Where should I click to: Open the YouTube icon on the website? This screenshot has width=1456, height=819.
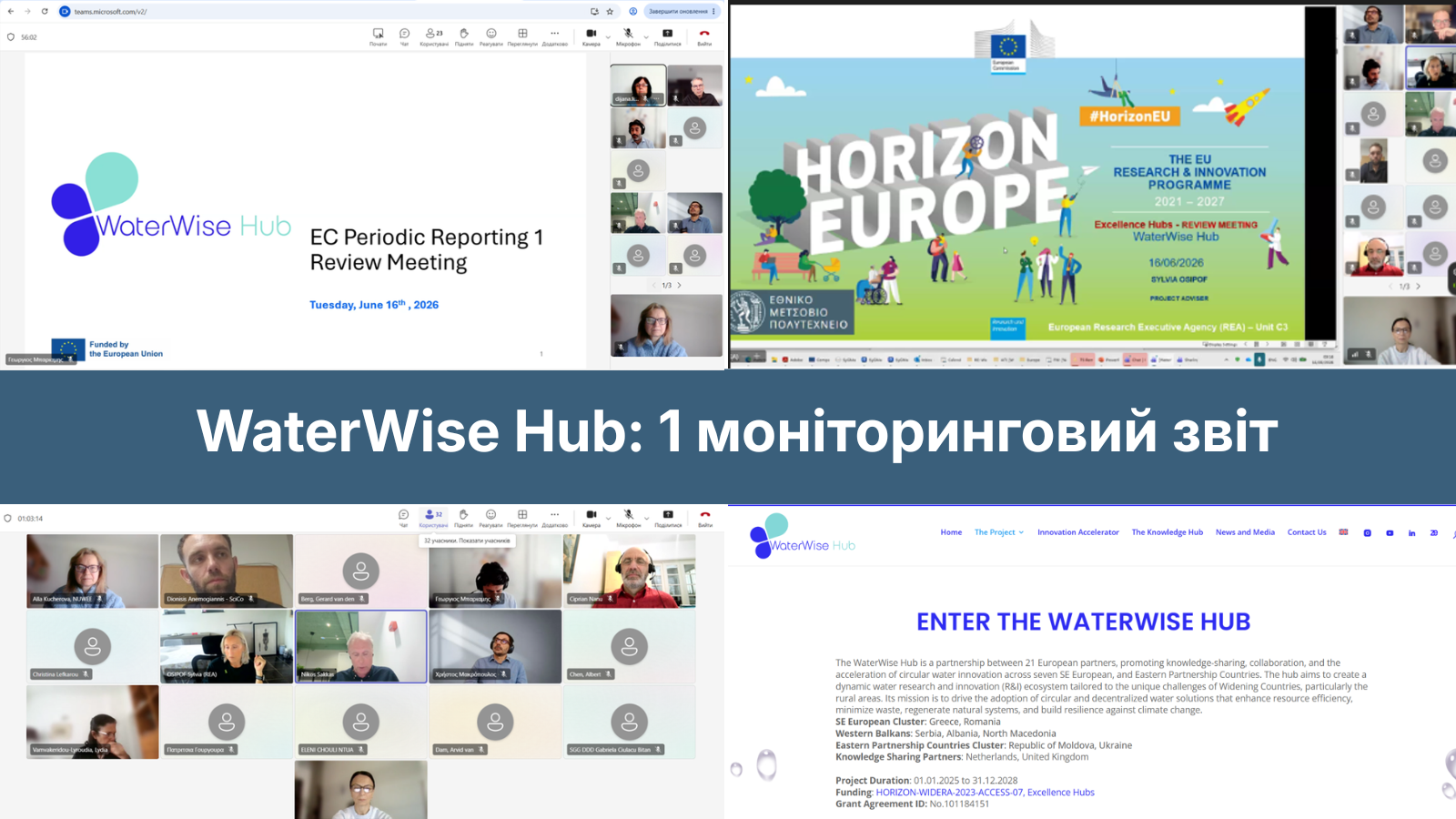coord(1390,533)
